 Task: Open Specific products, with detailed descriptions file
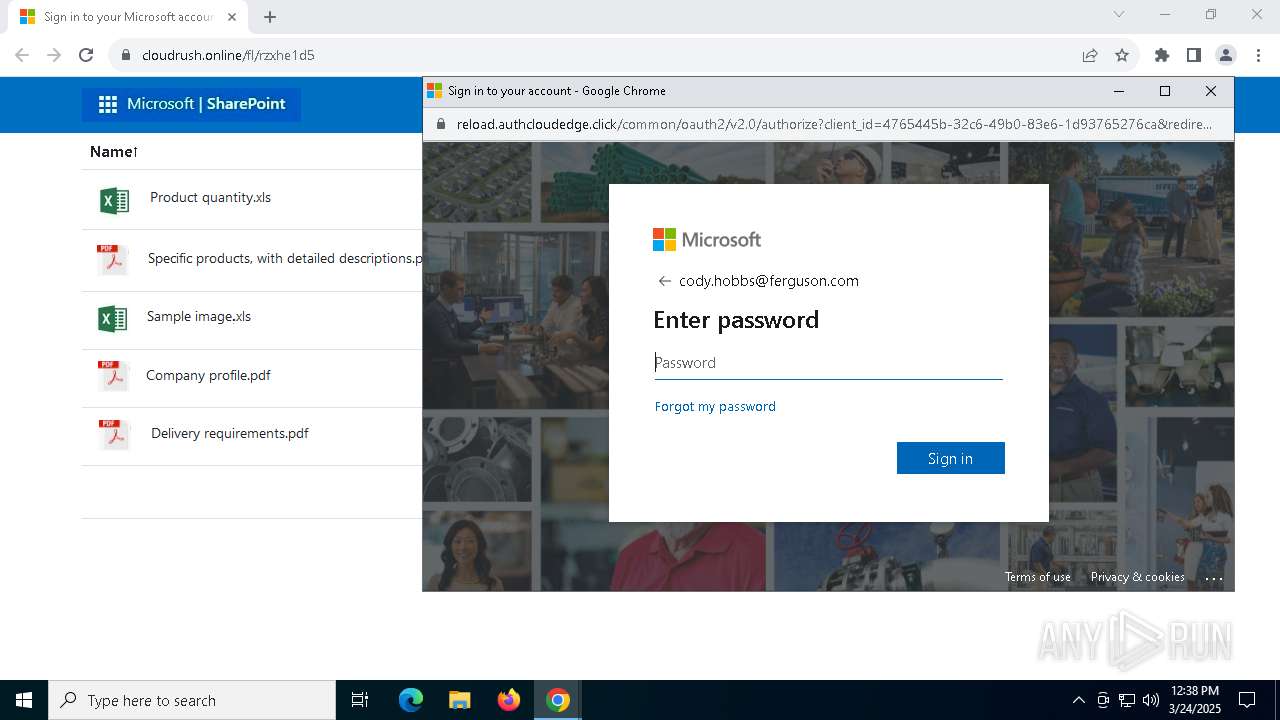(x=285, y=258)
